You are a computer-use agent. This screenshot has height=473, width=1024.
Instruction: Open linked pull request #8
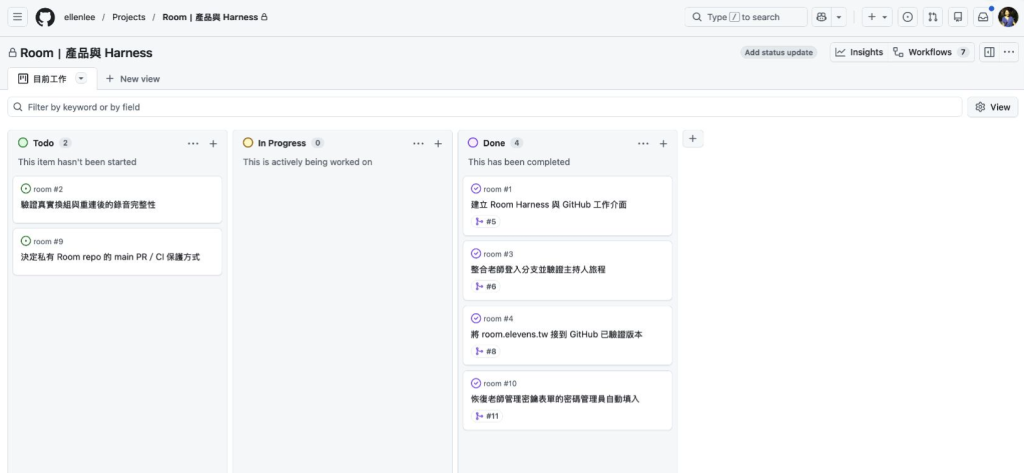point(486,351)
